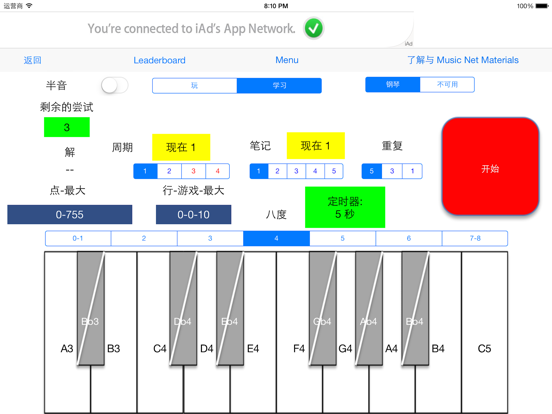Viewport: 552px width, 414px height.
Task: Select octave segment 2
Action: click(x=144, y=238)
